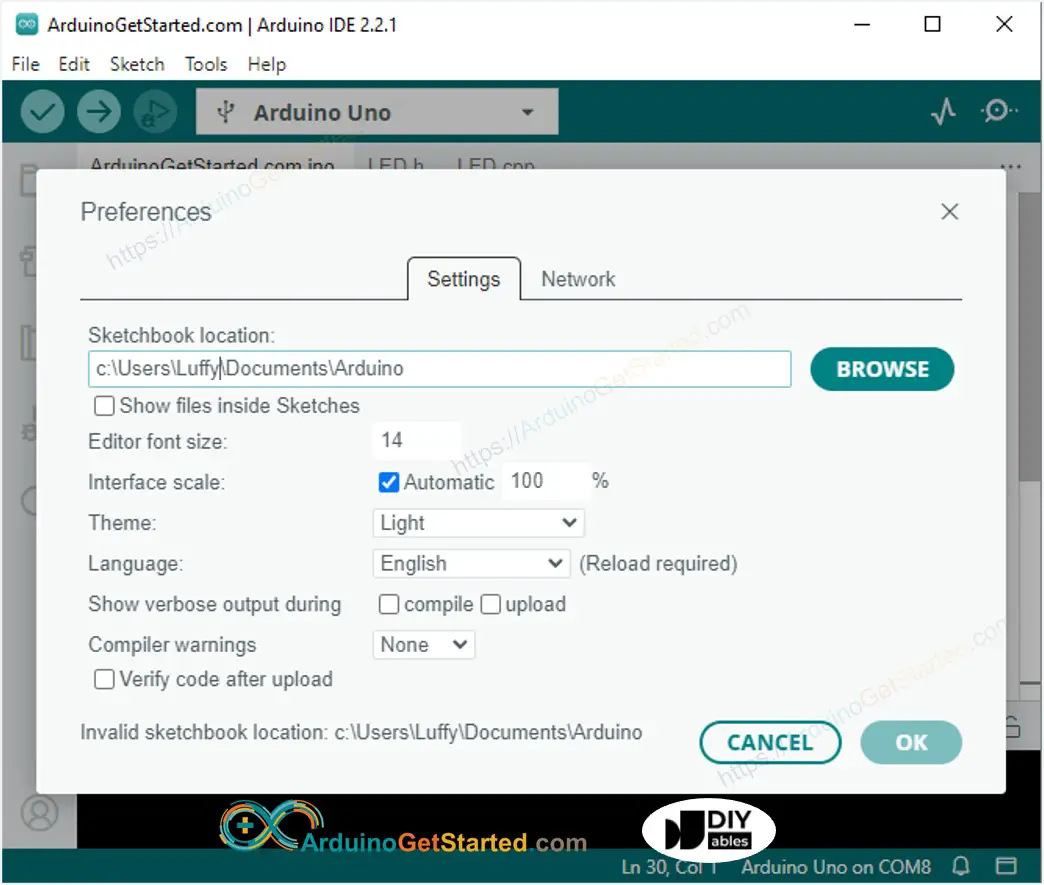Click the notifications bell in the status bar
The height and width of the screenshot is (885, 1044).
(959, 866)
